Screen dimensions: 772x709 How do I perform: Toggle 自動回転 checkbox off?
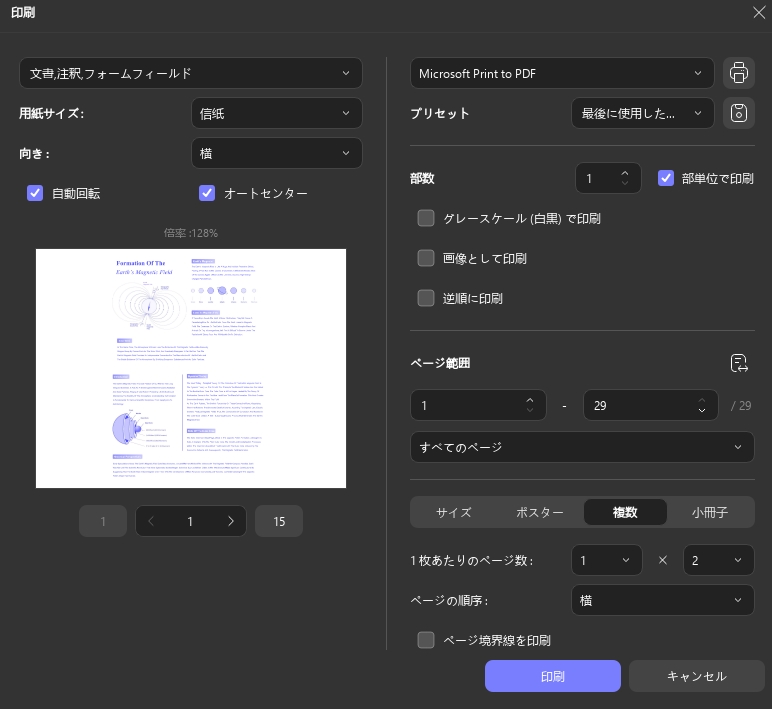pyautogui.click(x=35, y=193)
